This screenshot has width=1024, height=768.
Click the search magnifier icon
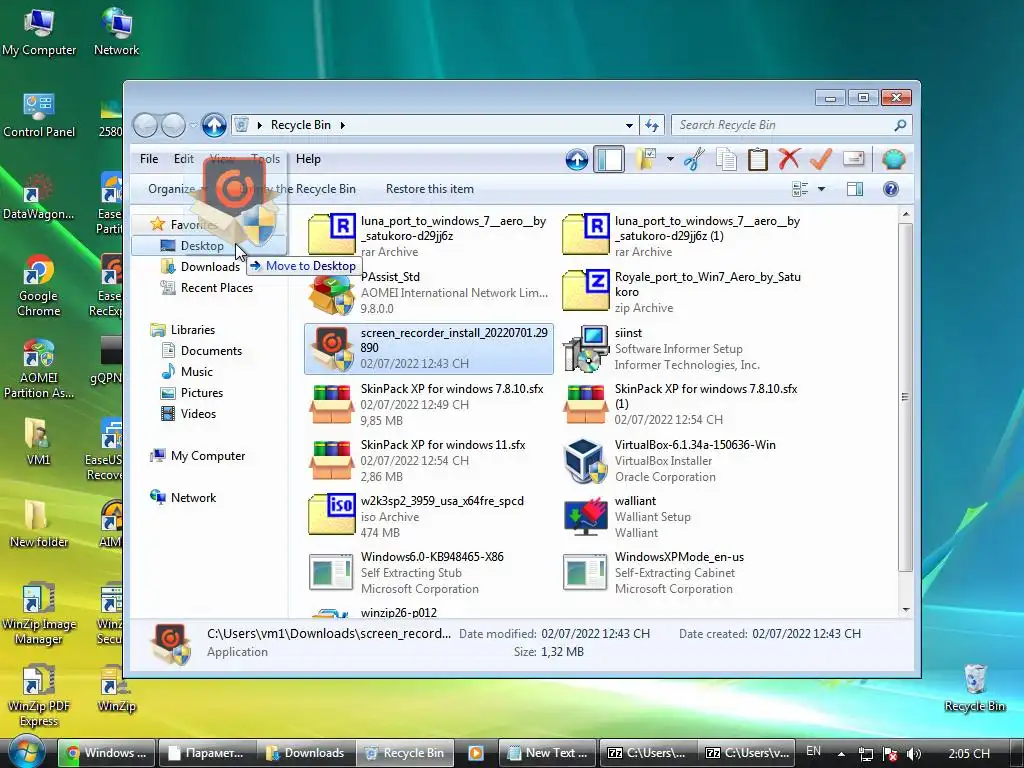pos(901,125)
